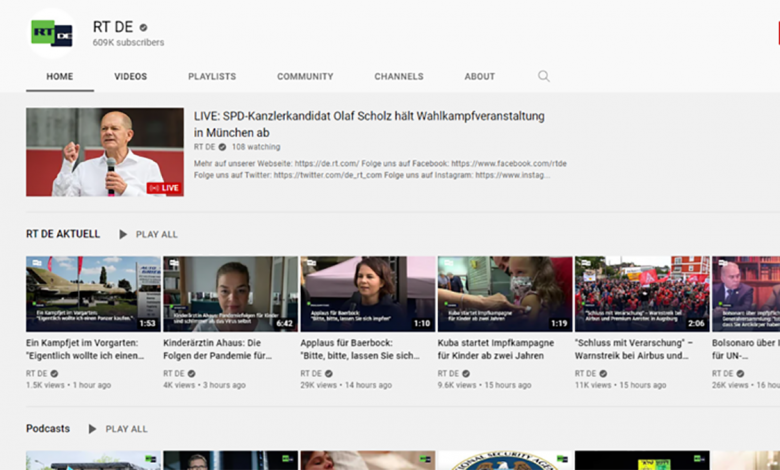This screenshot has height=470, width=780.
Task: Click the RT DE channel title heading
Action: (x=113, y=27)
